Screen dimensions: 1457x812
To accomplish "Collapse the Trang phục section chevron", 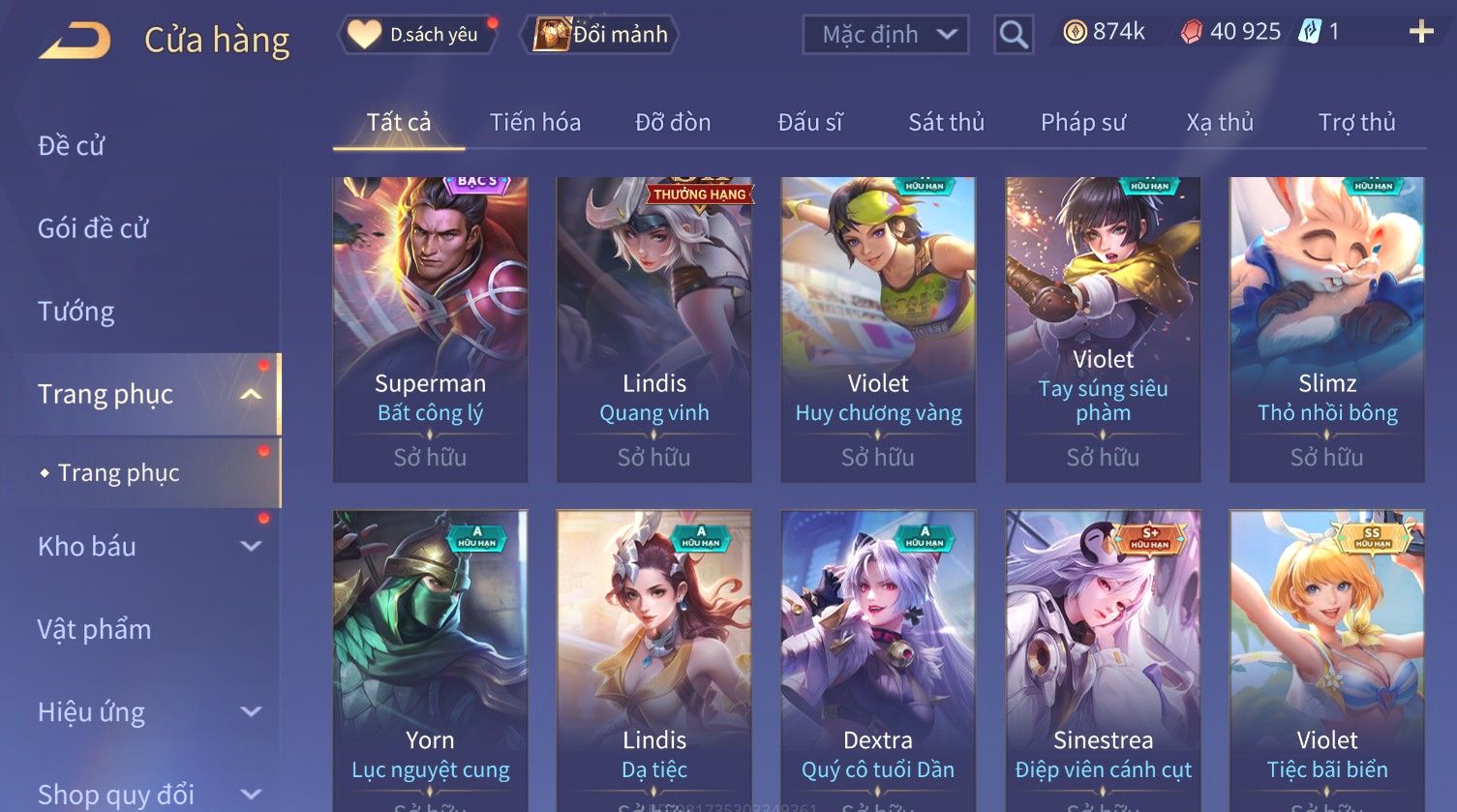I will point(251,394).
